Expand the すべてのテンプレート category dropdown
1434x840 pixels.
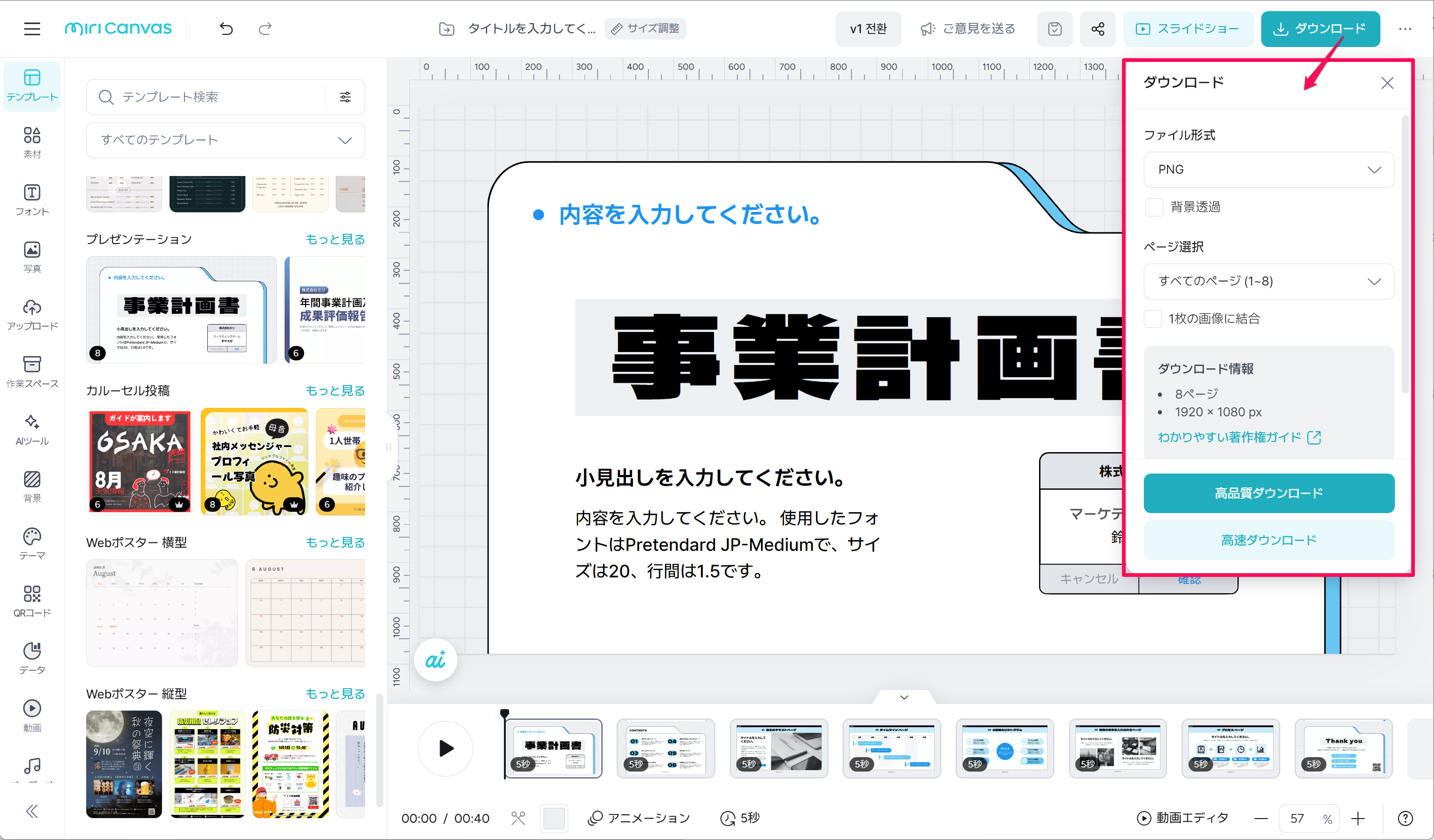(225, 140)
